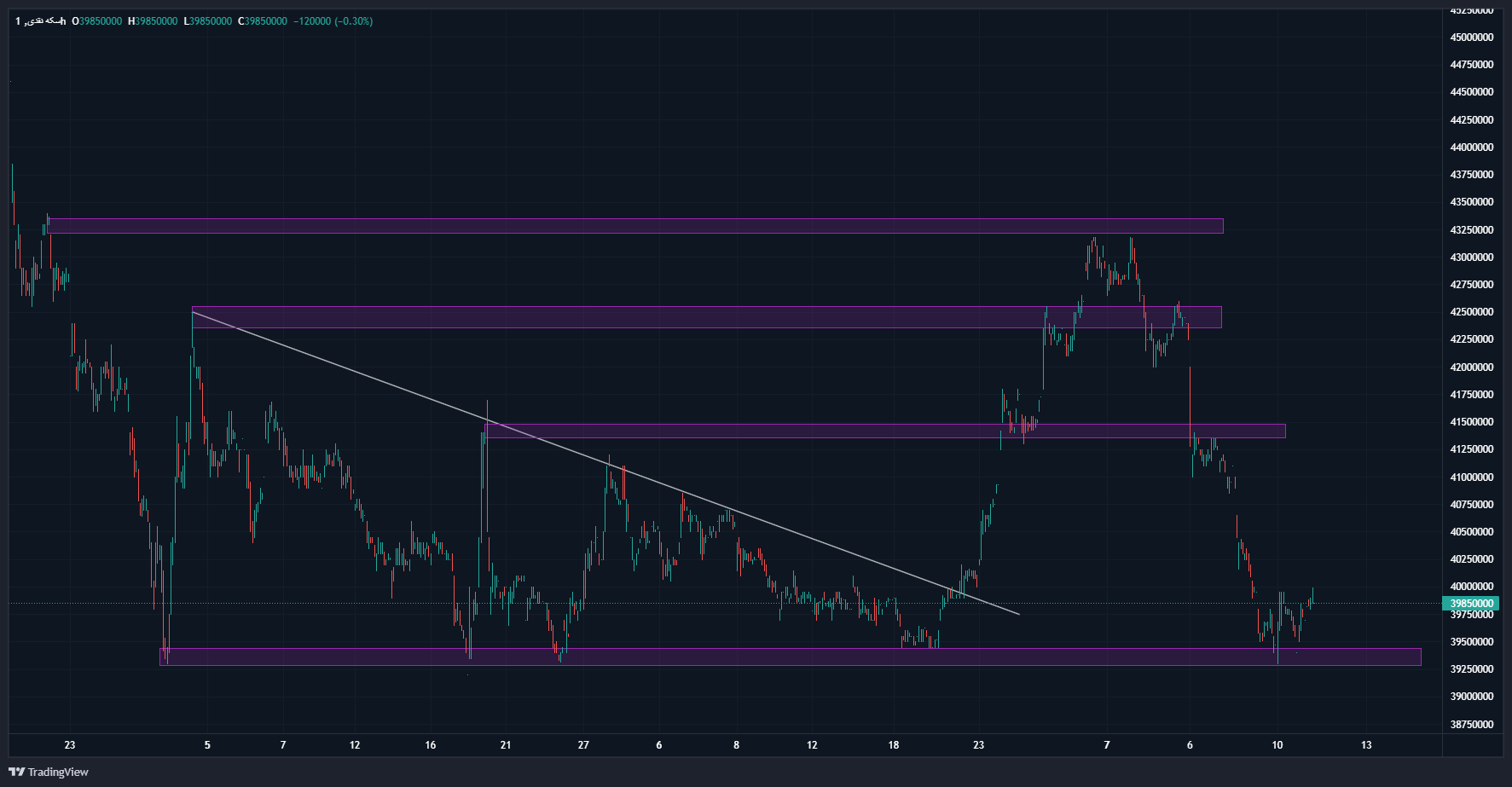Click time axis label 27
This screenshot has width=1512, height=787.
click(x=583, y=745)
